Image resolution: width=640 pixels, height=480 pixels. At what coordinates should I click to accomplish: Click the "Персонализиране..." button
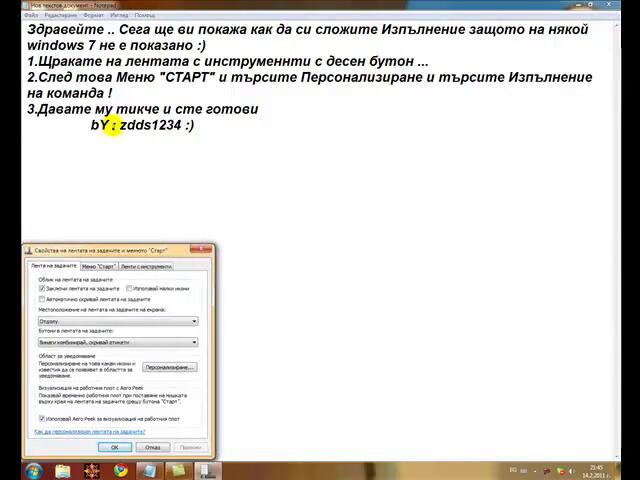168,367
